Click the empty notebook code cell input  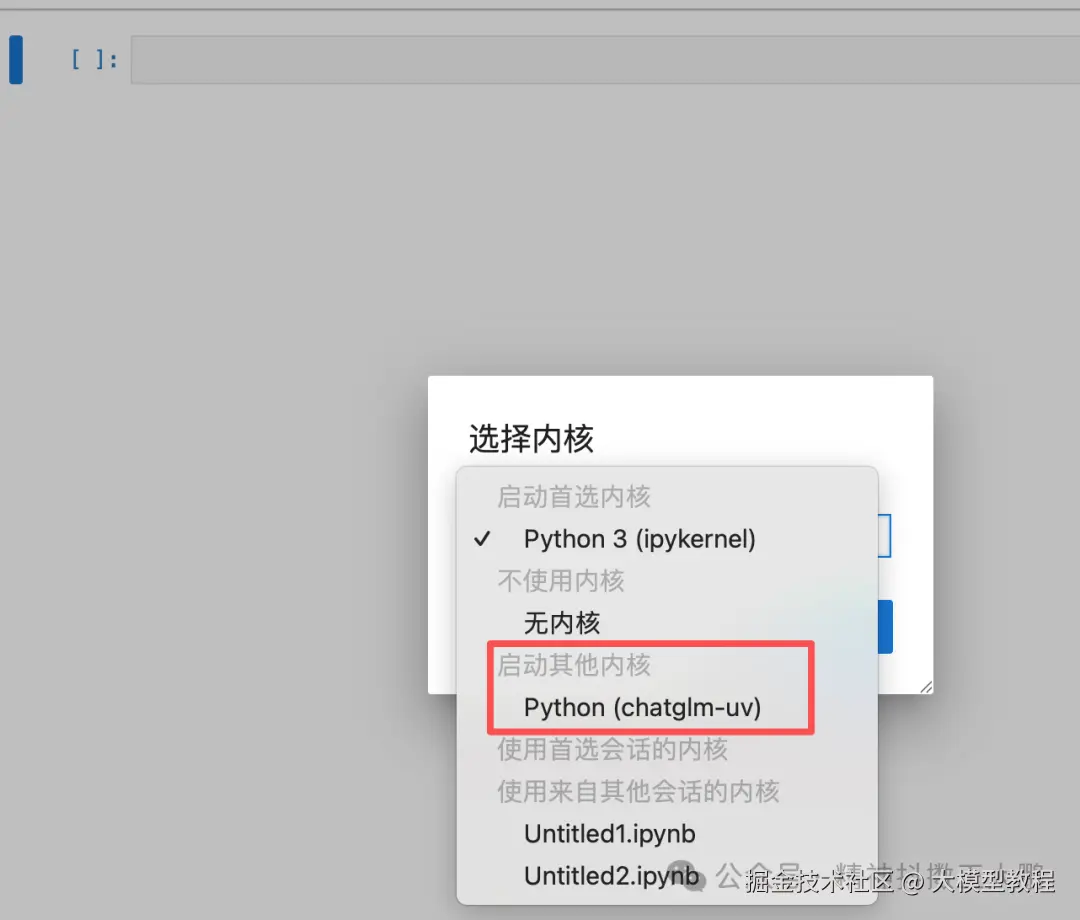pyautogui.click(x=605, y=60)
